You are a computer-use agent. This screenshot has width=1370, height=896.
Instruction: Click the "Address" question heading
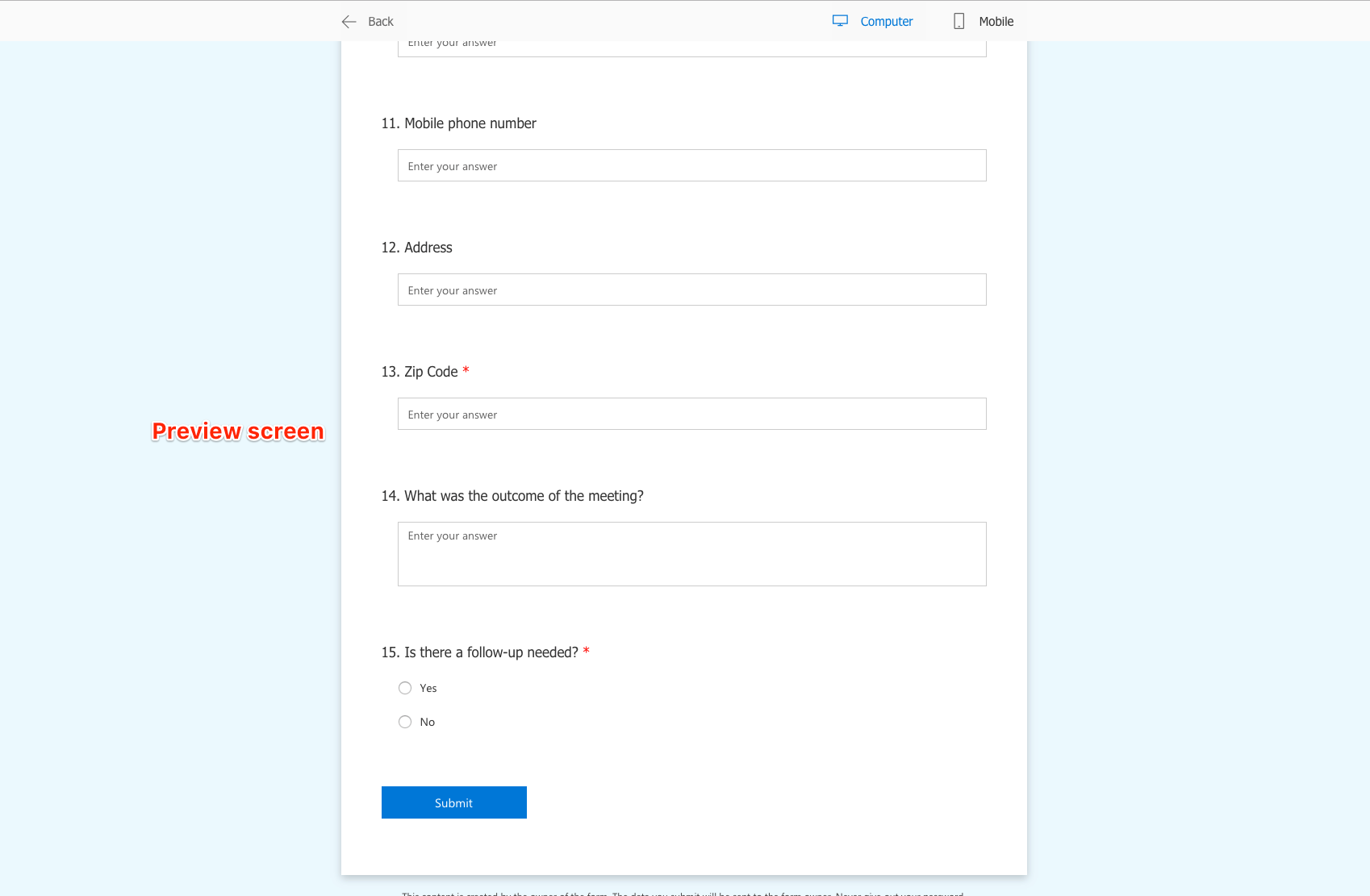pos(416,248)
